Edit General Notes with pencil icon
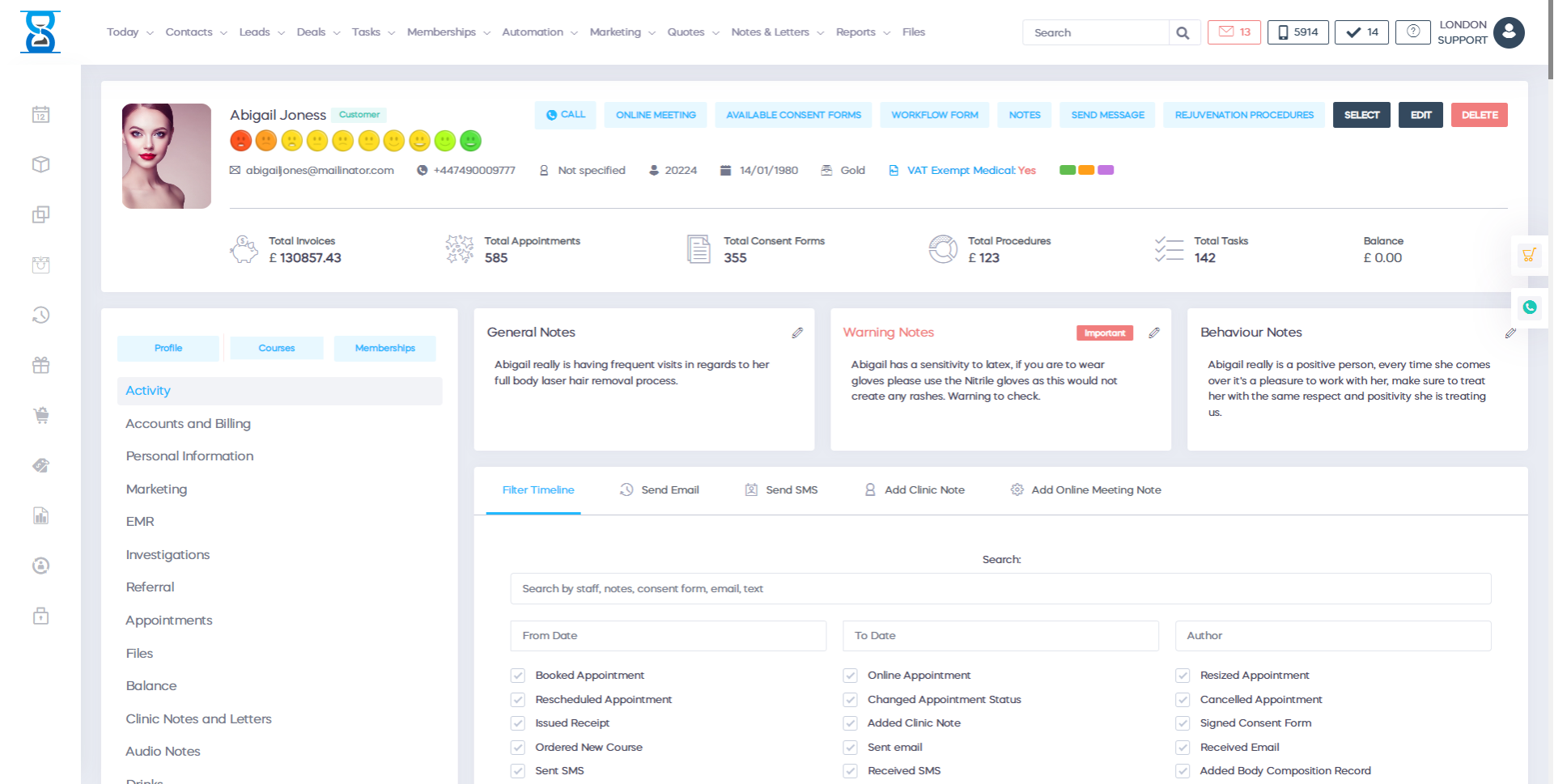This screenshot has height=784, width=1554. (x=797, y=333)
